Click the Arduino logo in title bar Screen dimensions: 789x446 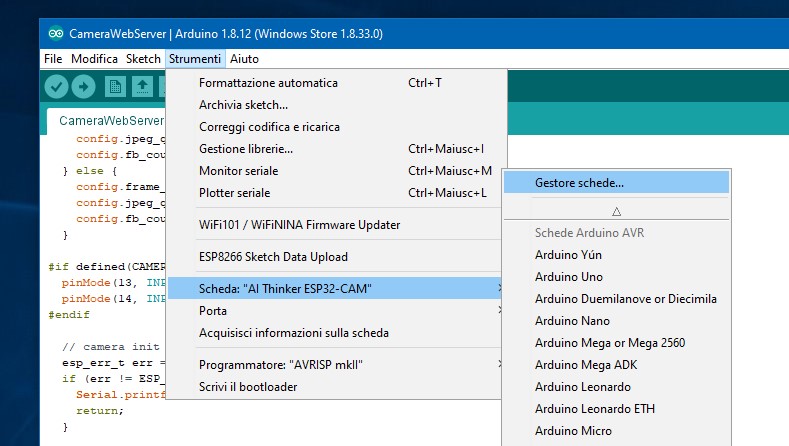click(56, 34)
